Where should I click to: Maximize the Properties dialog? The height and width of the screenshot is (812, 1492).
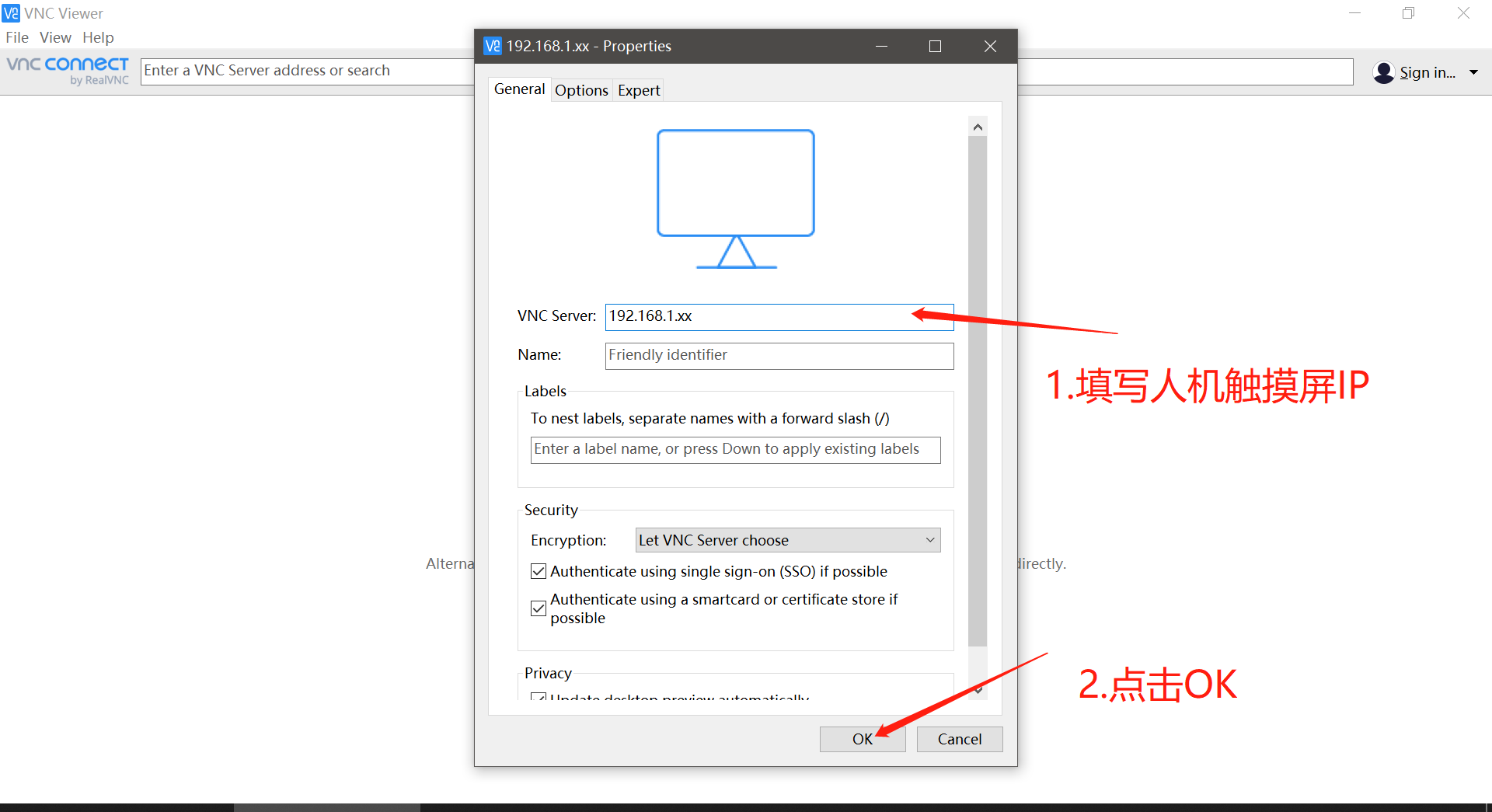[936, 46]
